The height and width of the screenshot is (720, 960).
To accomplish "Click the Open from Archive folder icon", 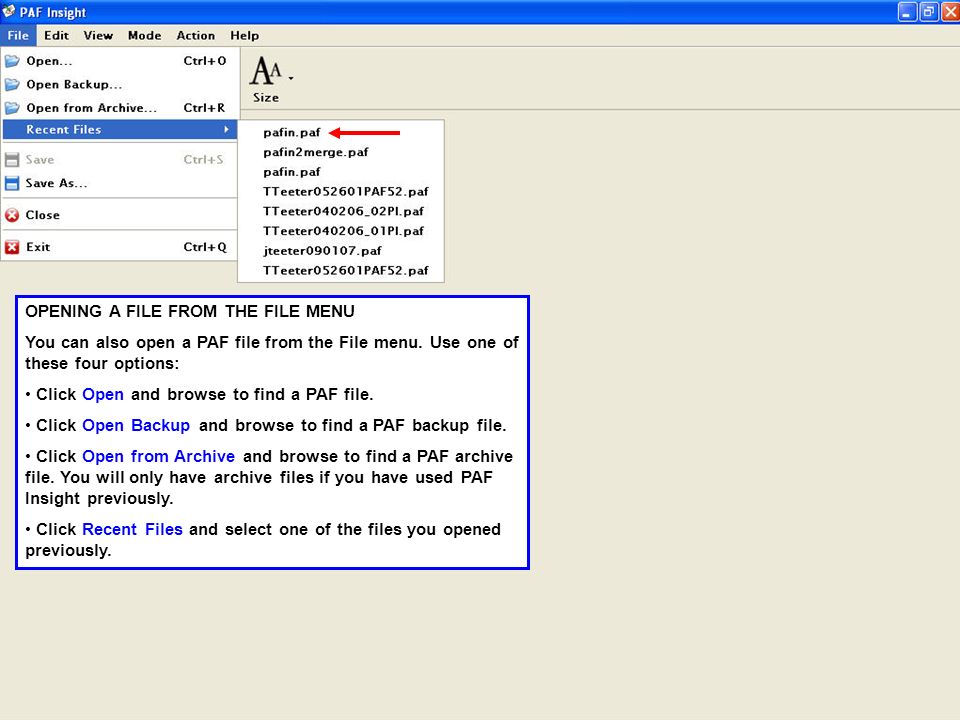I will pyautogui.click(x=12, y=108).
